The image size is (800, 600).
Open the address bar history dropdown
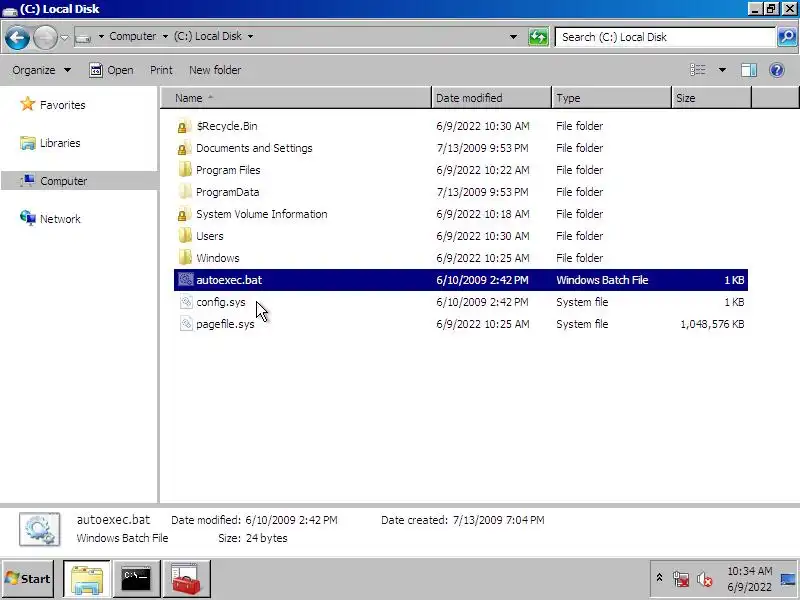[513, 37]
